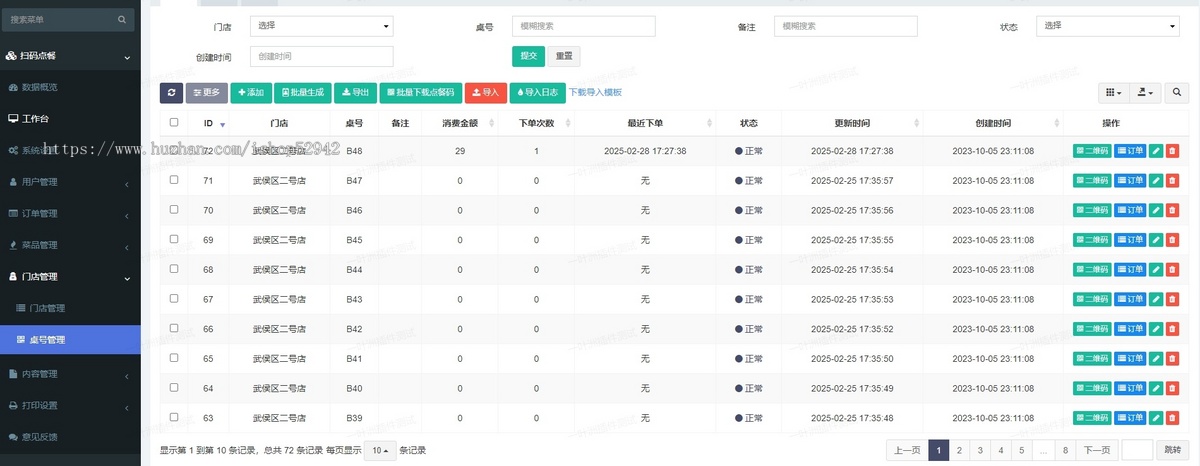
Task: Click the refresh table icon button
Action: tap(171, 93)
